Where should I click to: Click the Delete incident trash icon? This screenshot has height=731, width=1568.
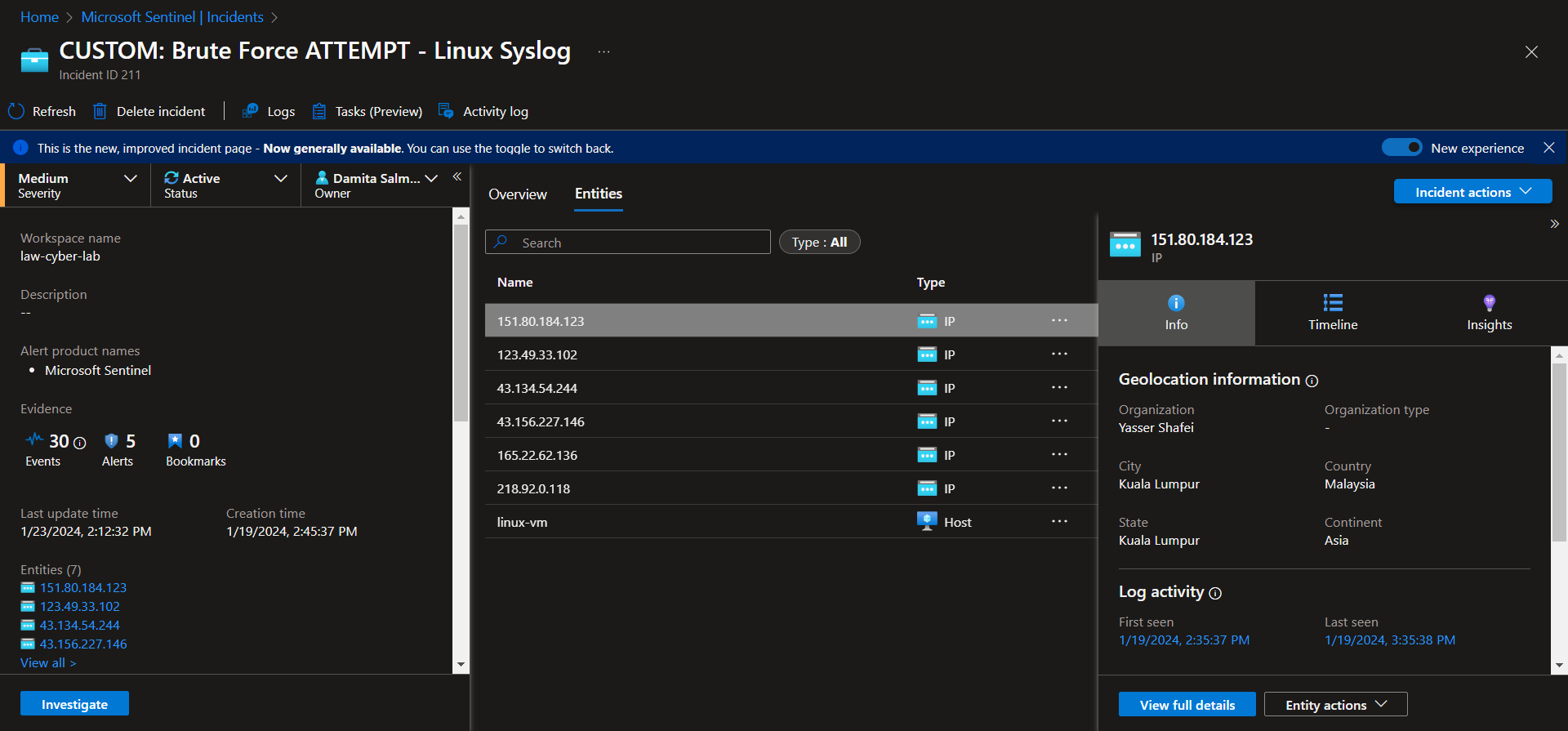(100, 111)
